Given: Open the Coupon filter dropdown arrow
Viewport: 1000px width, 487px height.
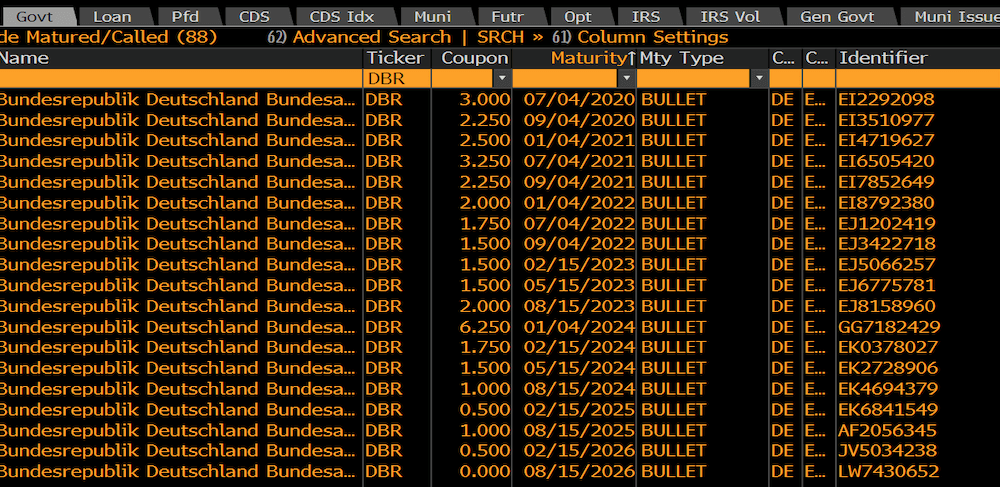Looking at the screenshot, I should 503,78.
